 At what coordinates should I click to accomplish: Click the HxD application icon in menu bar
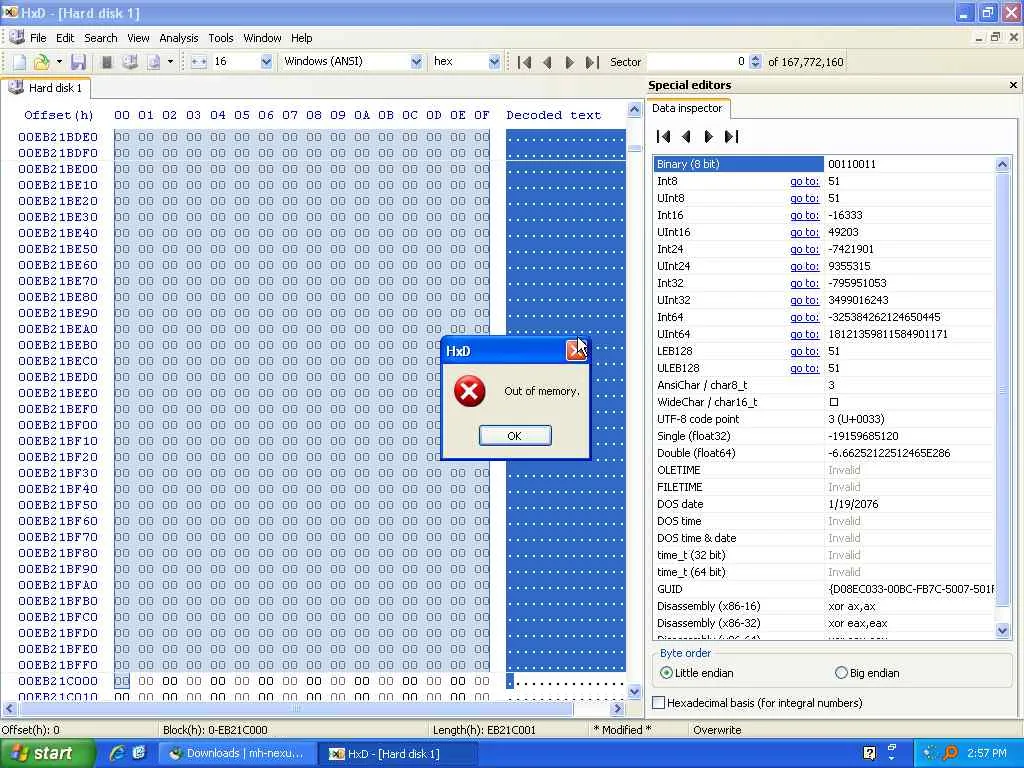(16, 38)
